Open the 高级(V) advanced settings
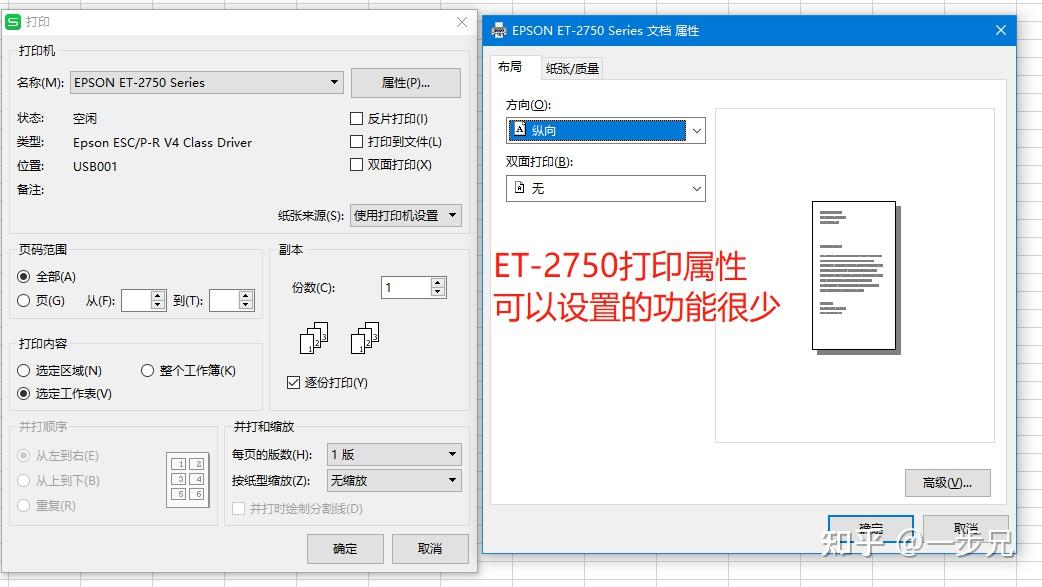The height and width of the screenshot is (587, 1042). [948, 483]
